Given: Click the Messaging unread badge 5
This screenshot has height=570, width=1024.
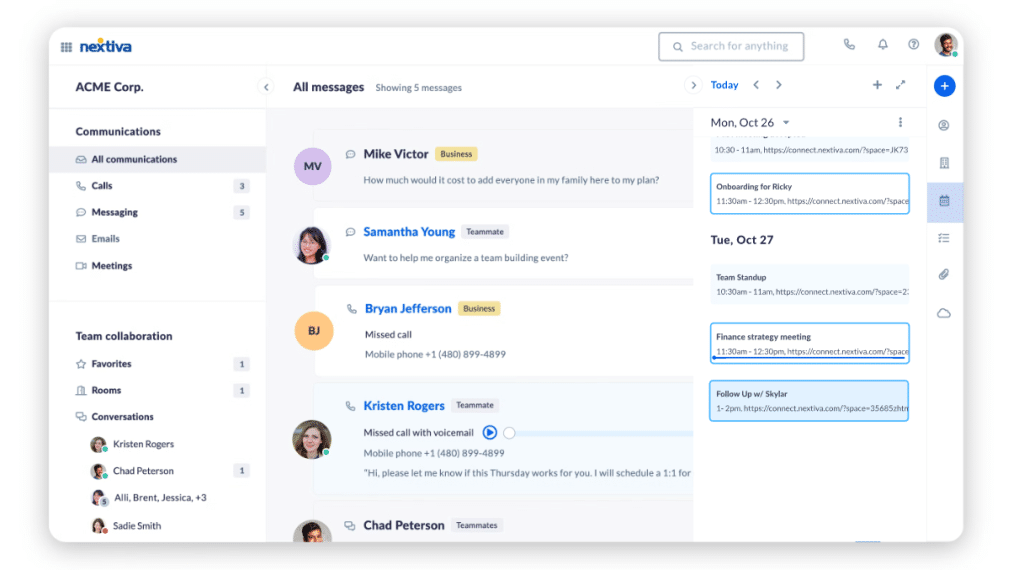Looking at the screenshot, I should (242, 212).
